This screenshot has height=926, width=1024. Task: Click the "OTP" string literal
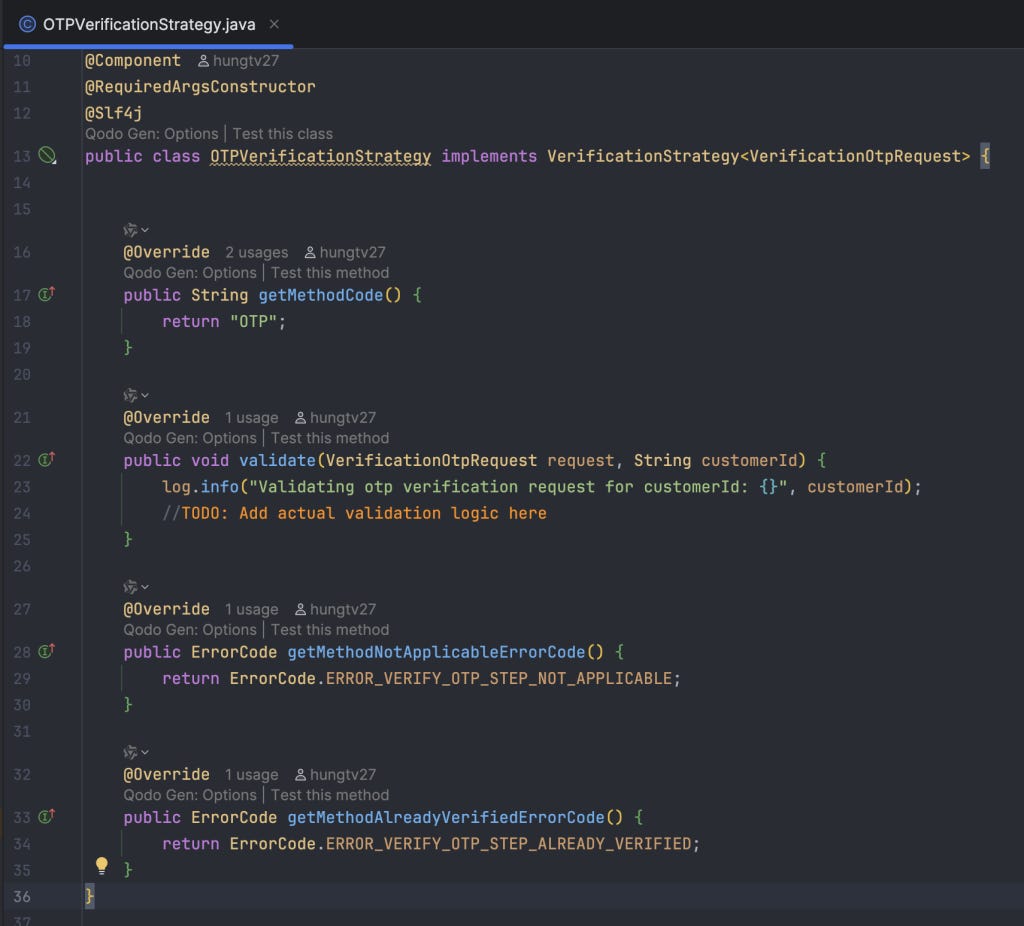point(253,321)
